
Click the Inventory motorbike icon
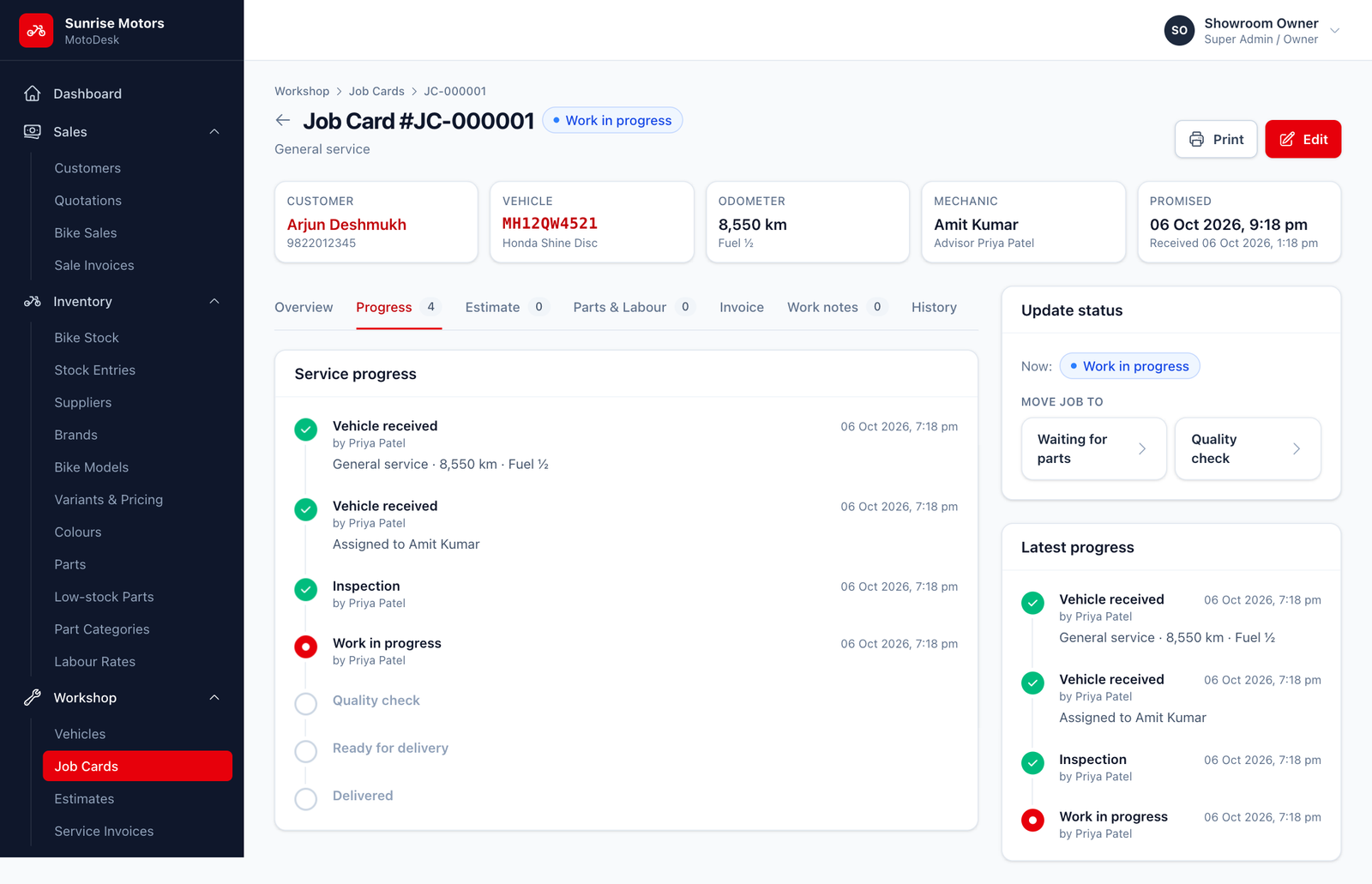click(33, 301)
